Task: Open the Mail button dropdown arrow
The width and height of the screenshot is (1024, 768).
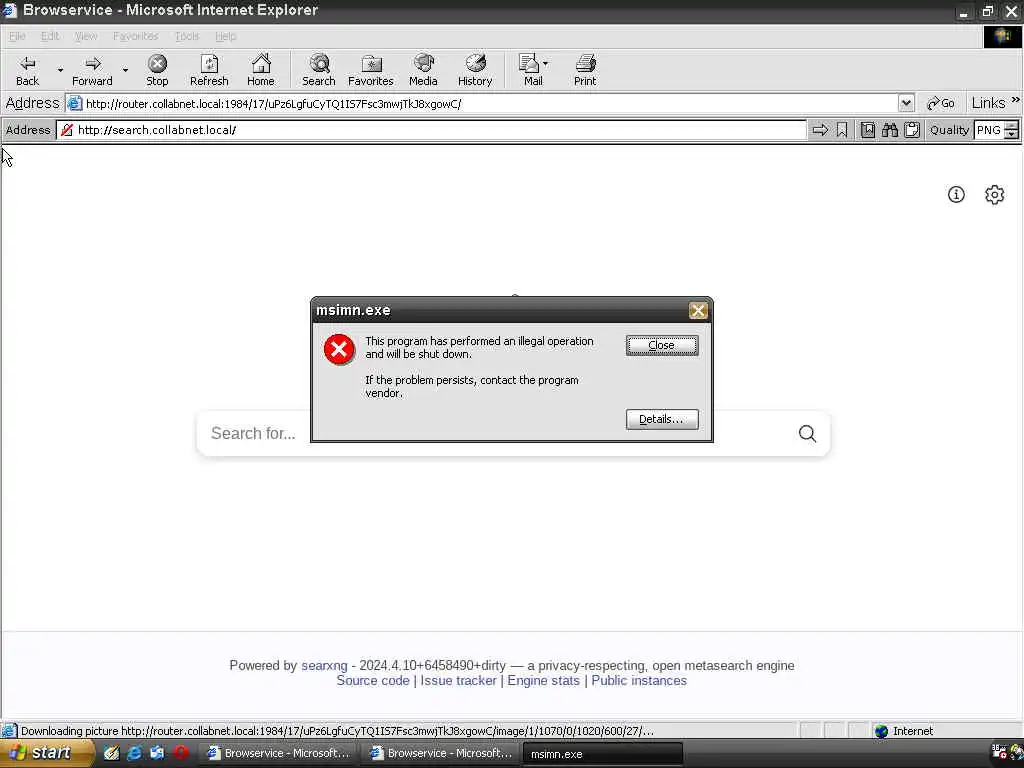Action: (x=545, y=64)
